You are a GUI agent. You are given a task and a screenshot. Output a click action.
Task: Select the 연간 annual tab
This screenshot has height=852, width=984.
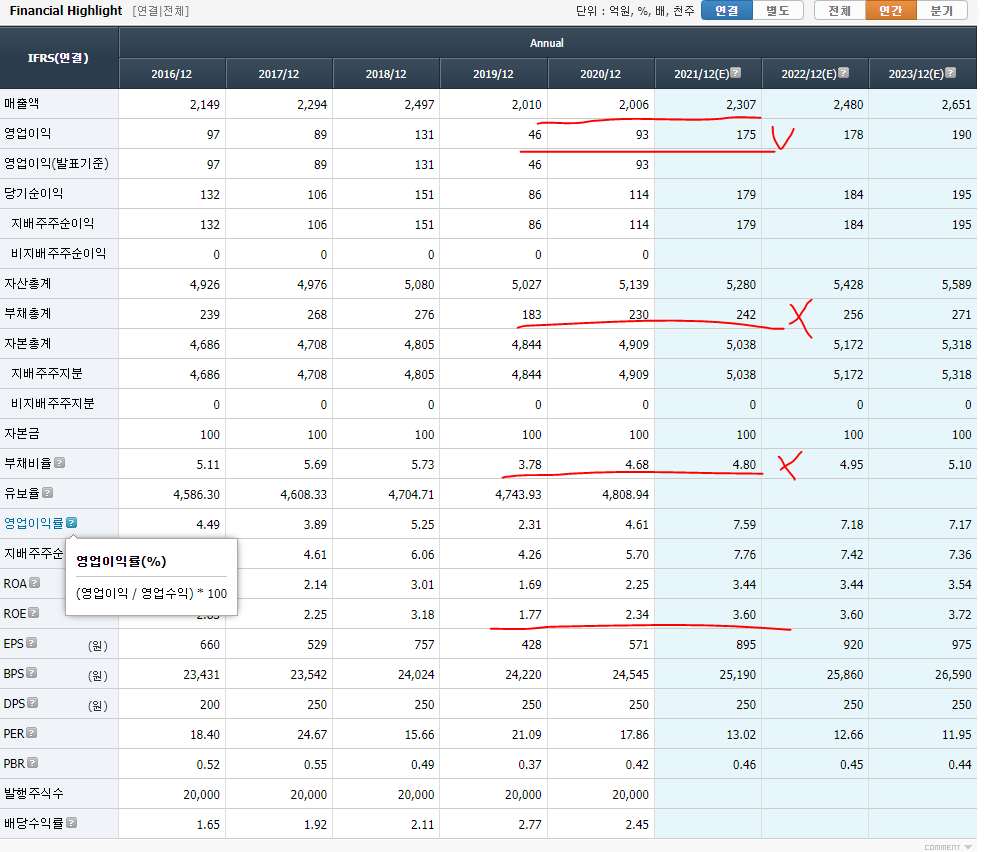[891, 11]
